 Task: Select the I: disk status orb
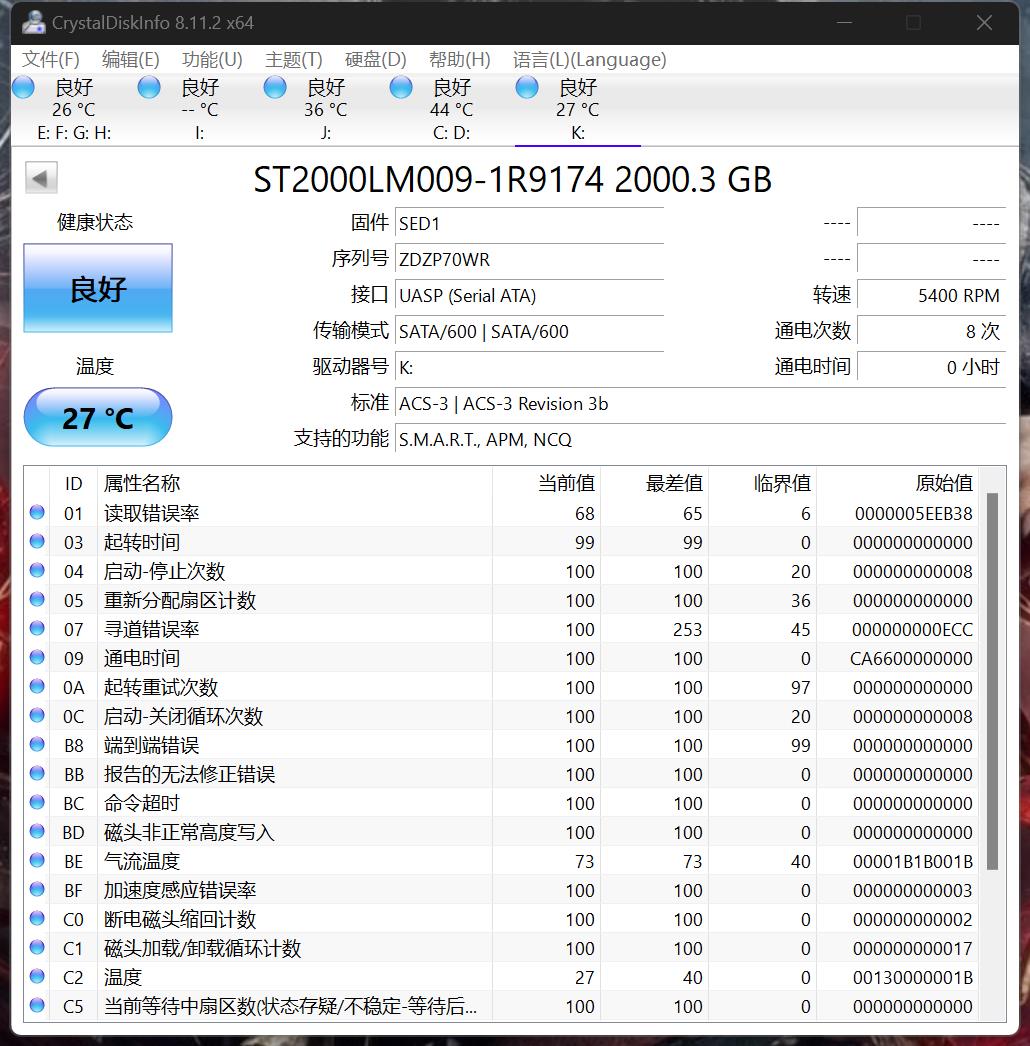point(149,87)
